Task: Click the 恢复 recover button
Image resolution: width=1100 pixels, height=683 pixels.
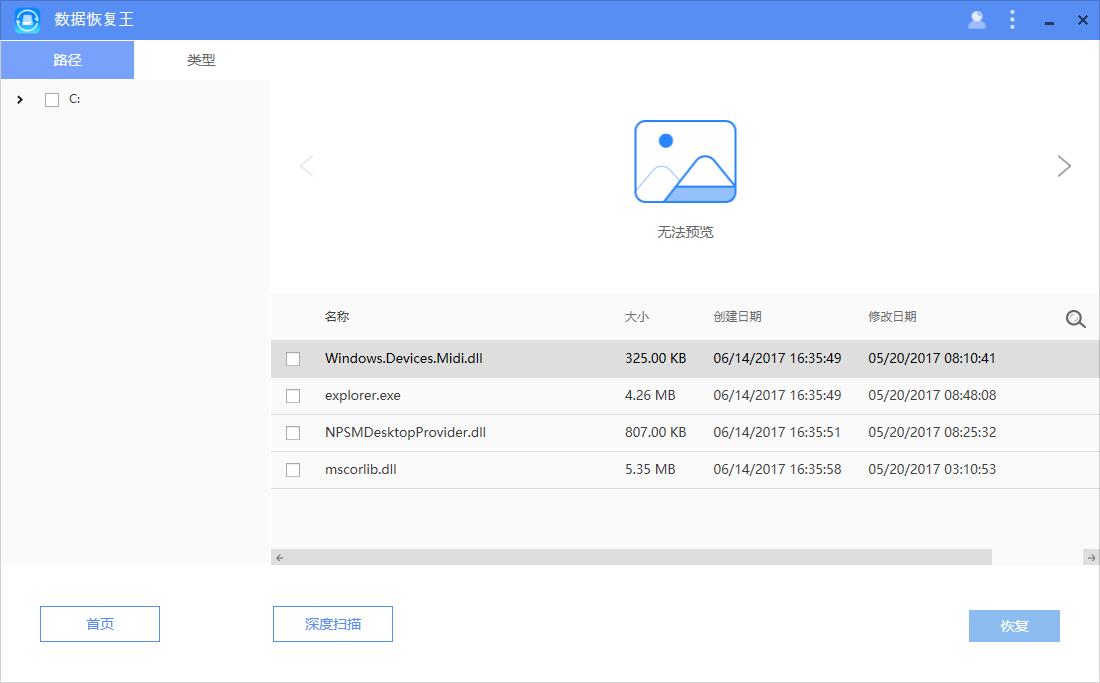Action: click(x=1014, y=626)
